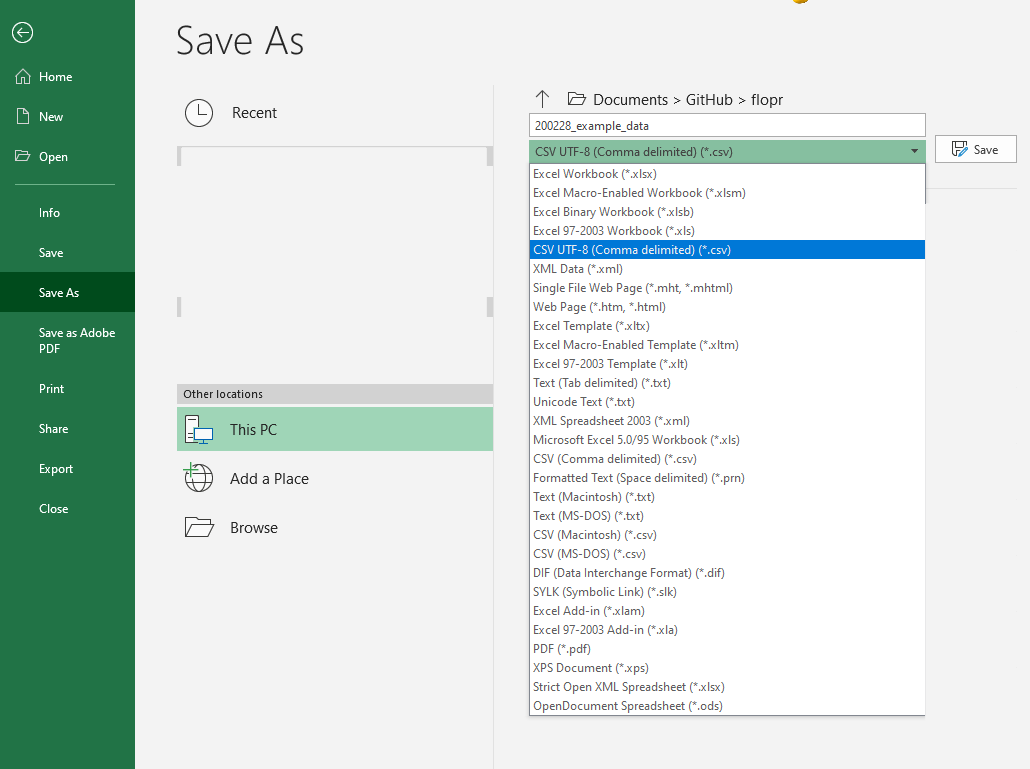Select DIF (Data Interchange Format)
This screenshot has width=1030, height=769.
(727, 573)
